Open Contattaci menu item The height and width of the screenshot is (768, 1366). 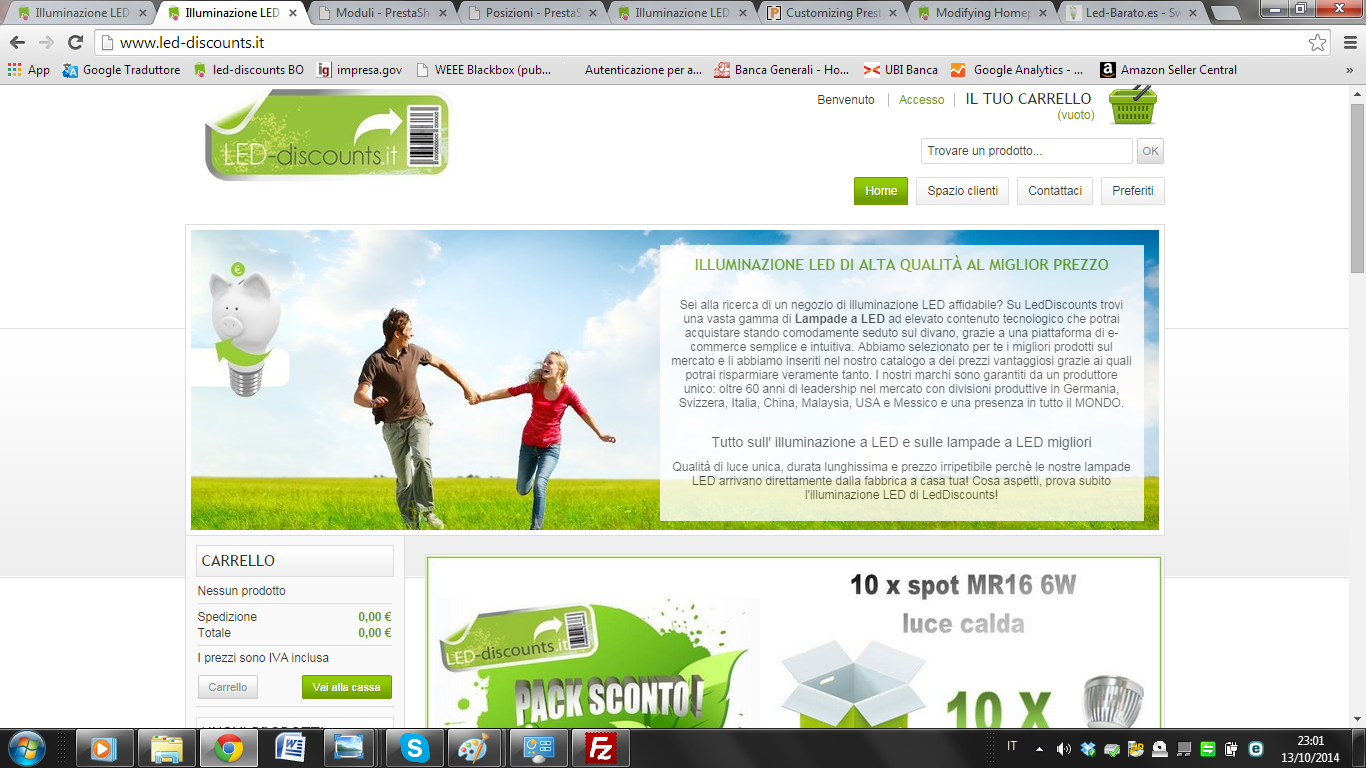point(1055,191)
